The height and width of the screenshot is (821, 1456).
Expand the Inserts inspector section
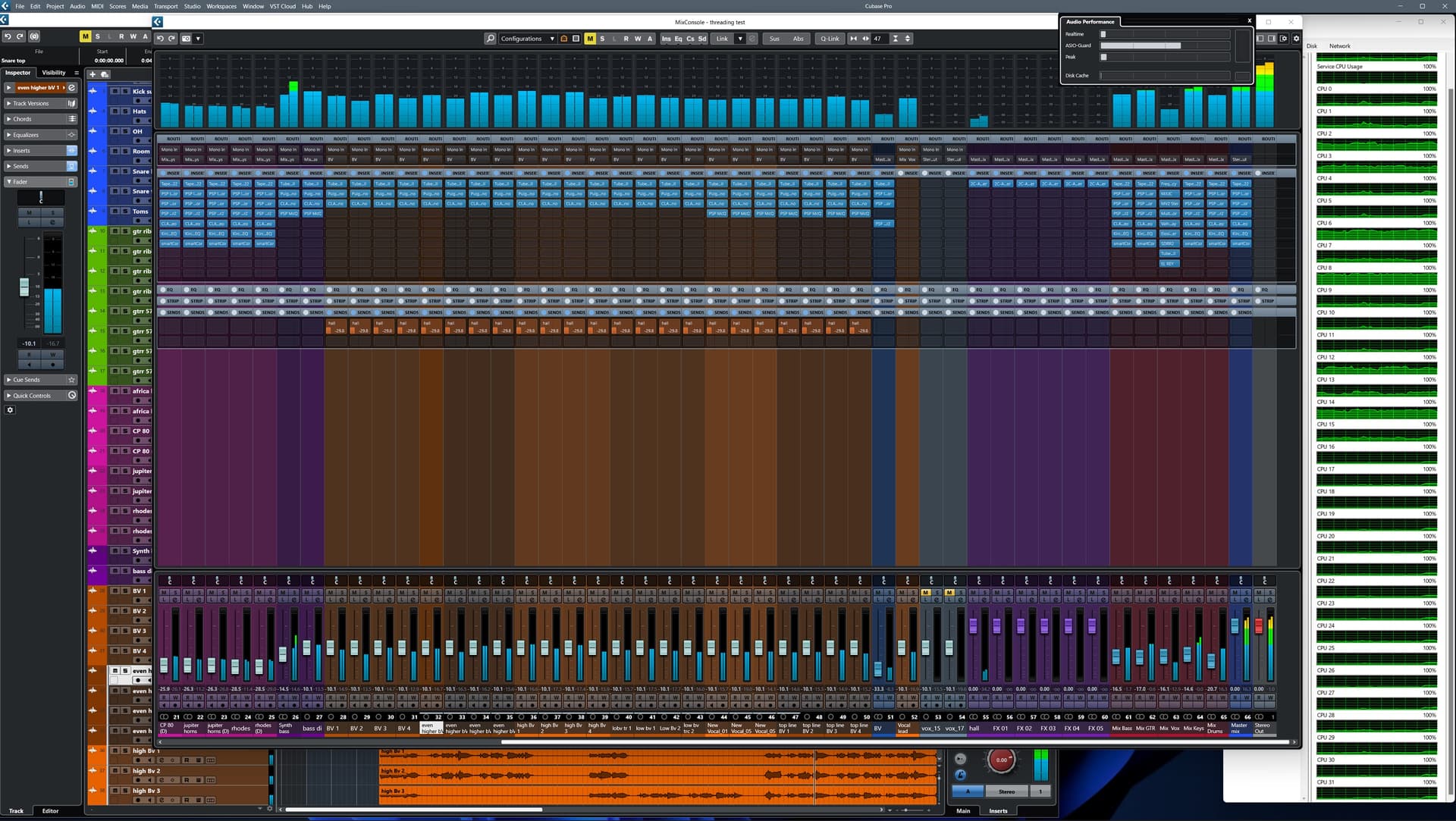click(41, 151)
